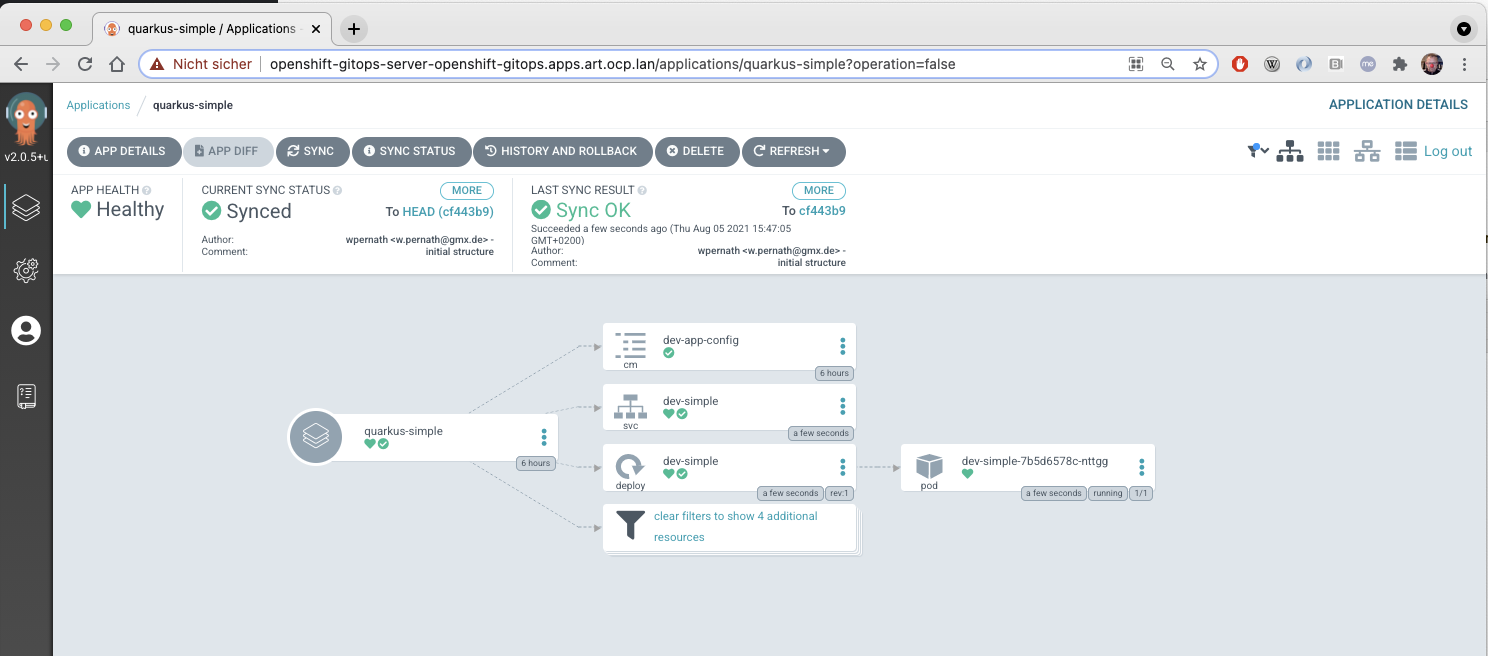
Task: Click the DELETE application button
Action: click(696, 151)
